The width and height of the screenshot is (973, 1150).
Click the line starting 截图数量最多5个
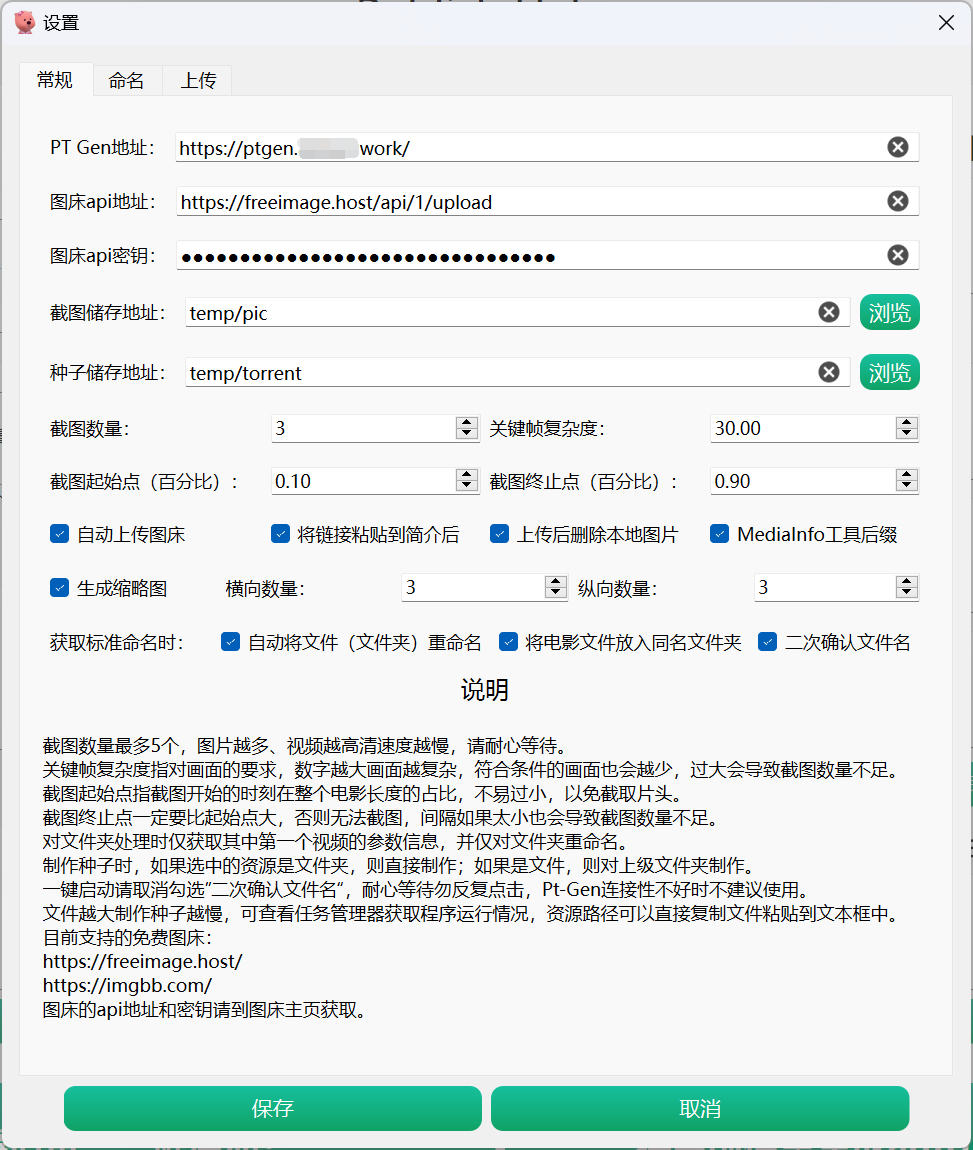click(x=306, y=746)
